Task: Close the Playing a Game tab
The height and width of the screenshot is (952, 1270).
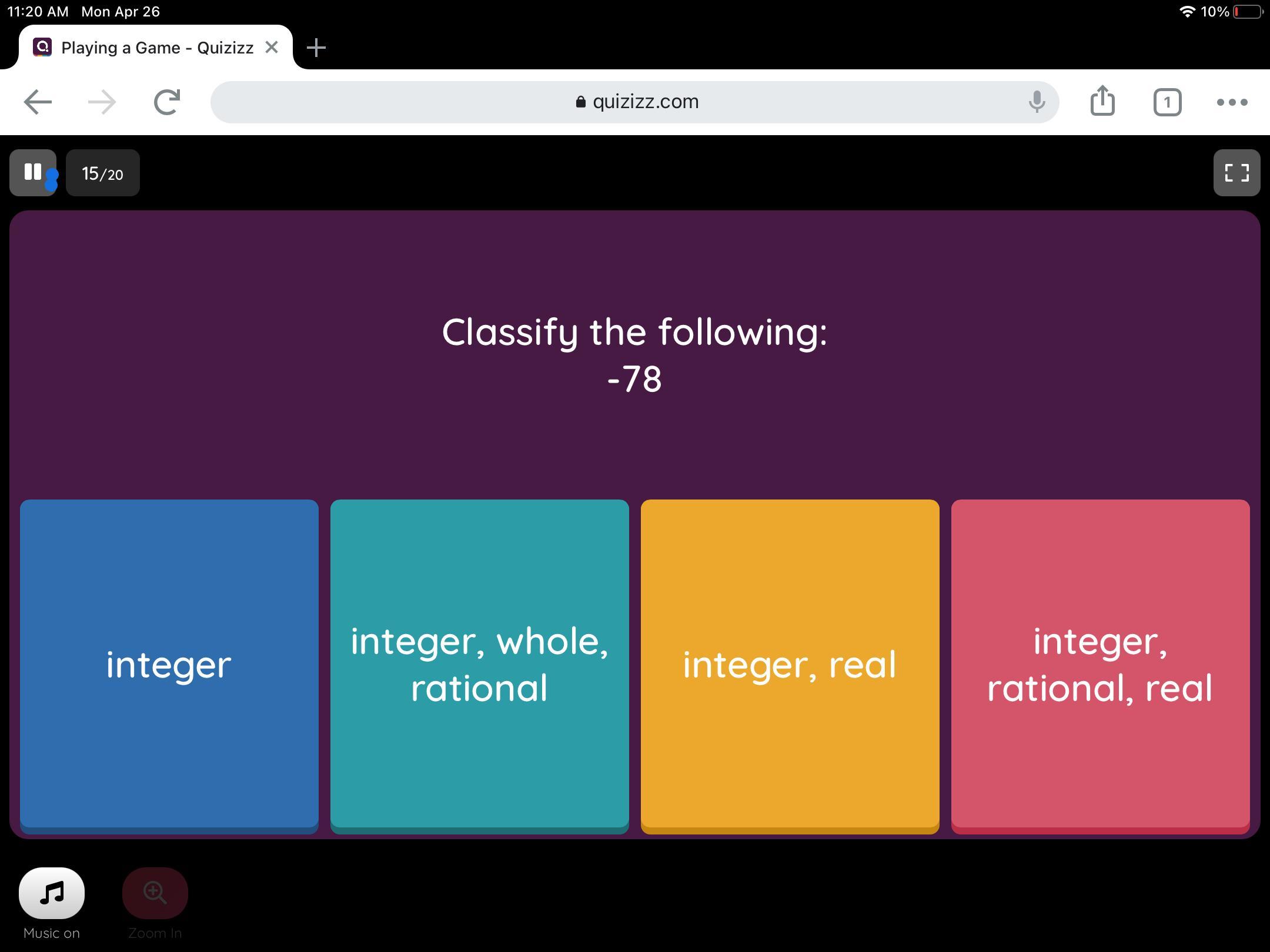Action: (x=272, y=48)
